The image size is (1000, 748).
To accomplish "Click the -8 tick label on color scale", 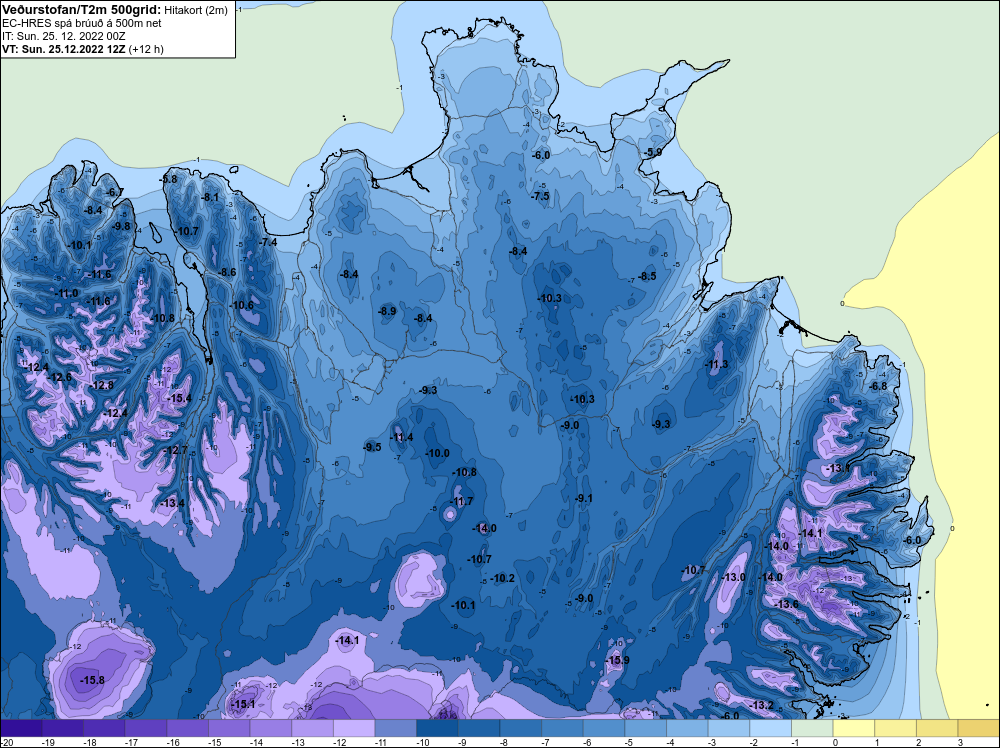I will click(x=504, y=742).
